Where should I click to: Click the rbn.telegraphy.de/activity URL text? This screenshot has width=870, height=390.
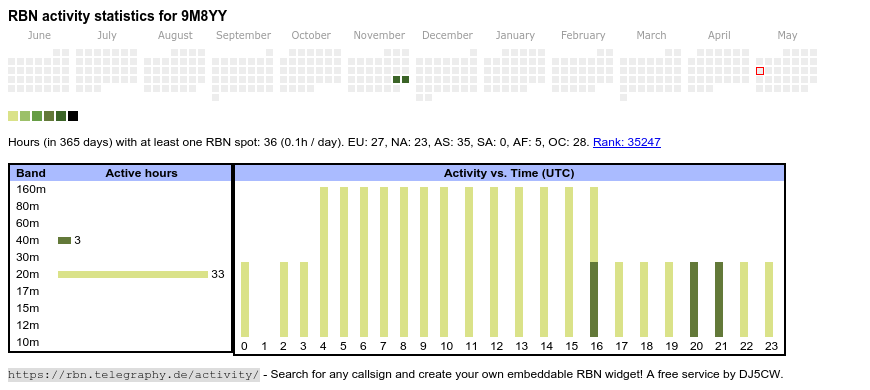click(x=133, y=374)
